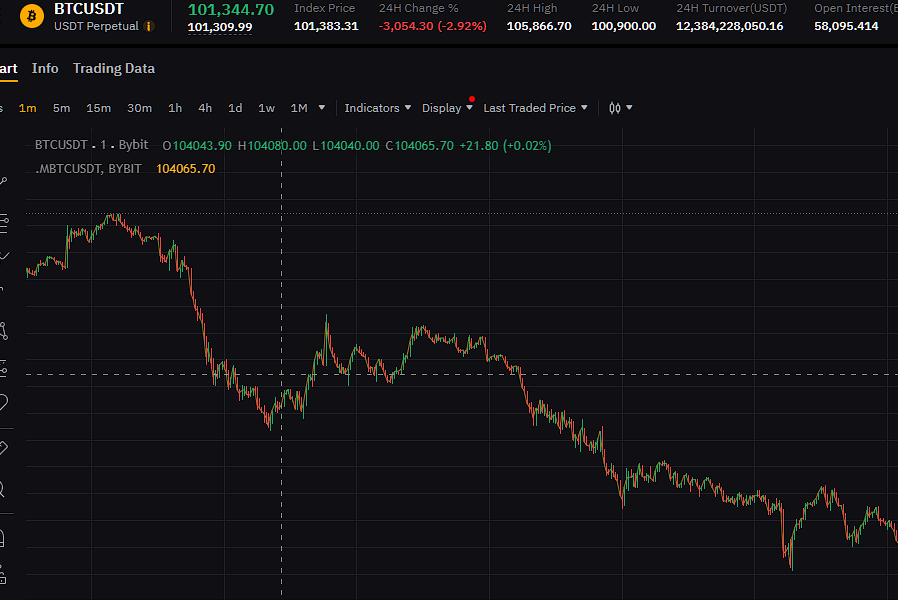Select the 4h timeframe
The image size is (898, 600).
[205, 108]
